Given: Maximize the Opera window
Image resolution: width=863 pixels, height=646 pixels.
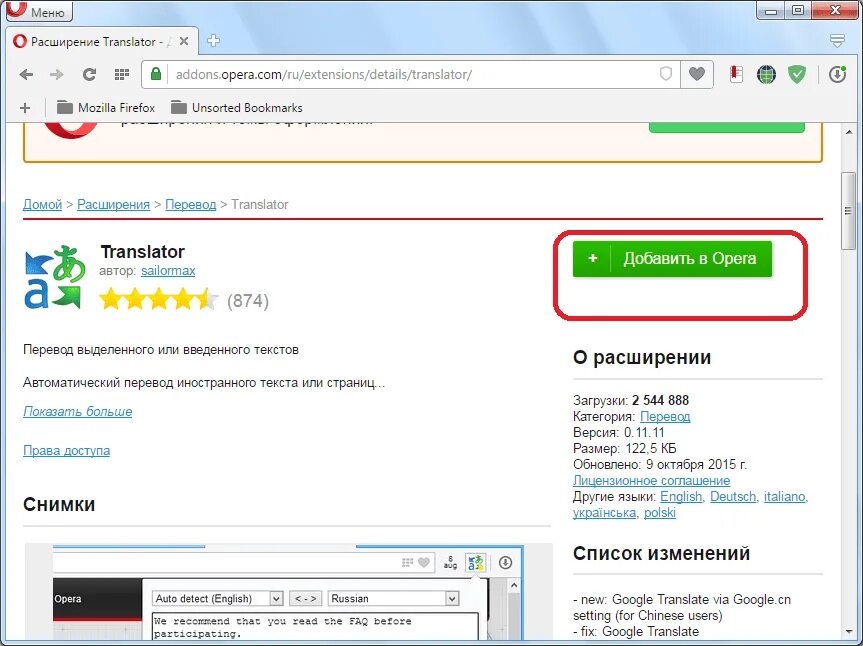Looking at the screenshot, I should coord(798,10).
